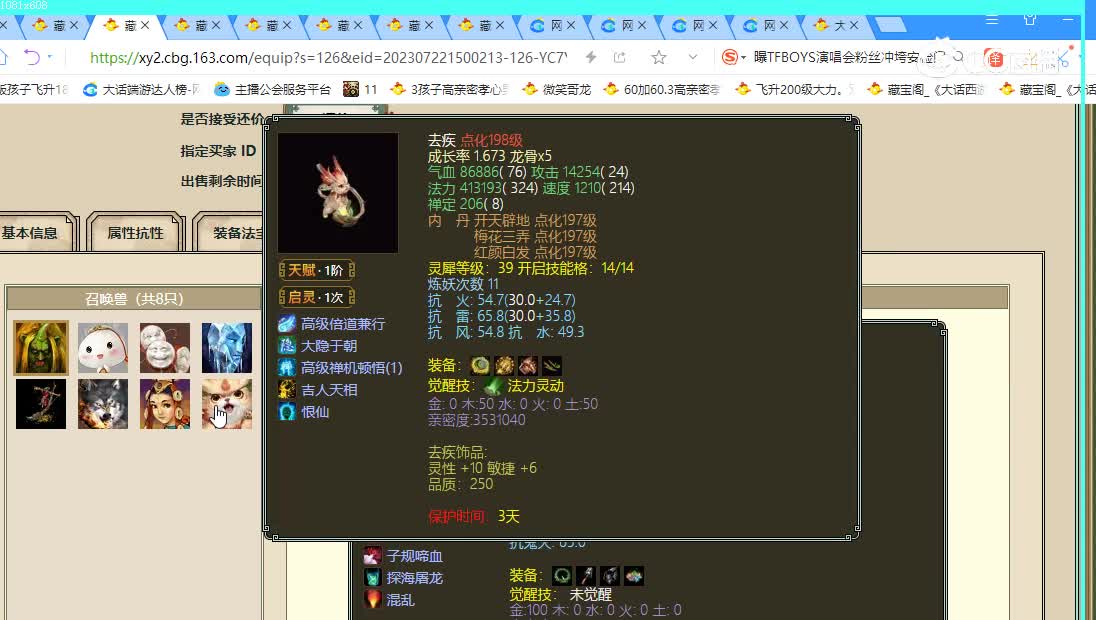1096x620 pixels.
Task: Expand the address bar history dropdown chevron
Action: (693, 57)
